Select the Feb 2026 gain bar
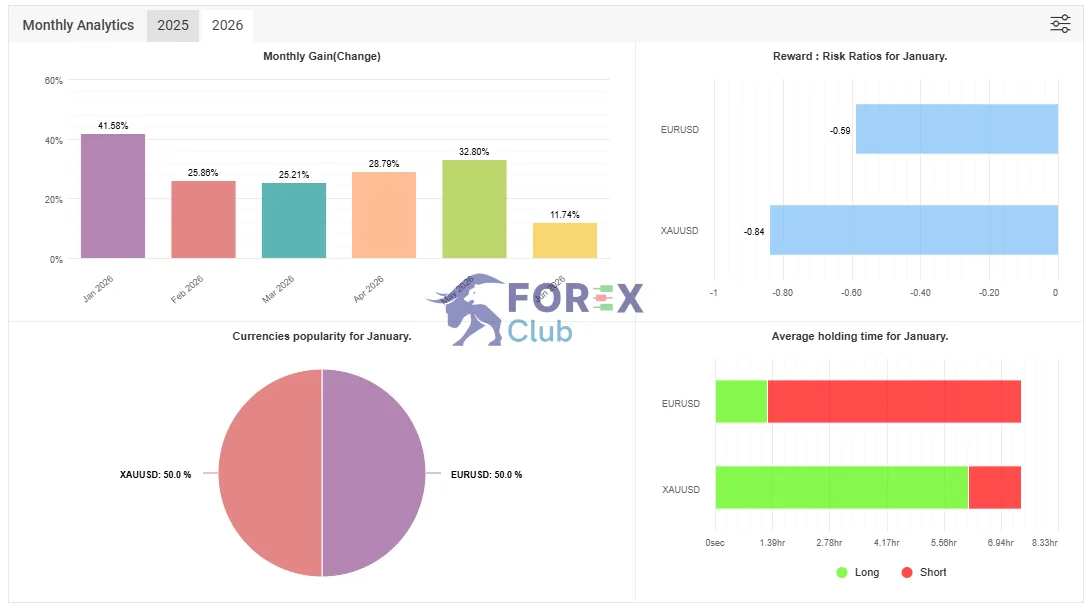 coord(203,220)
